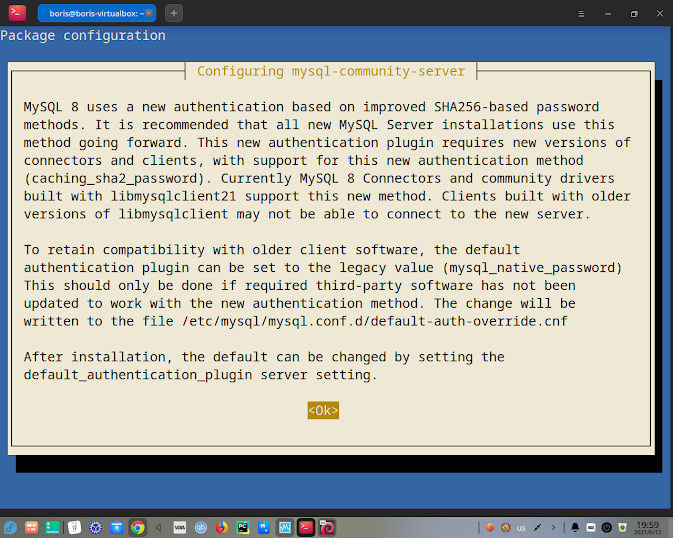This screenshot has height=538, width=673.
Task: Open the notification bell
Action: tap(575, 528)
